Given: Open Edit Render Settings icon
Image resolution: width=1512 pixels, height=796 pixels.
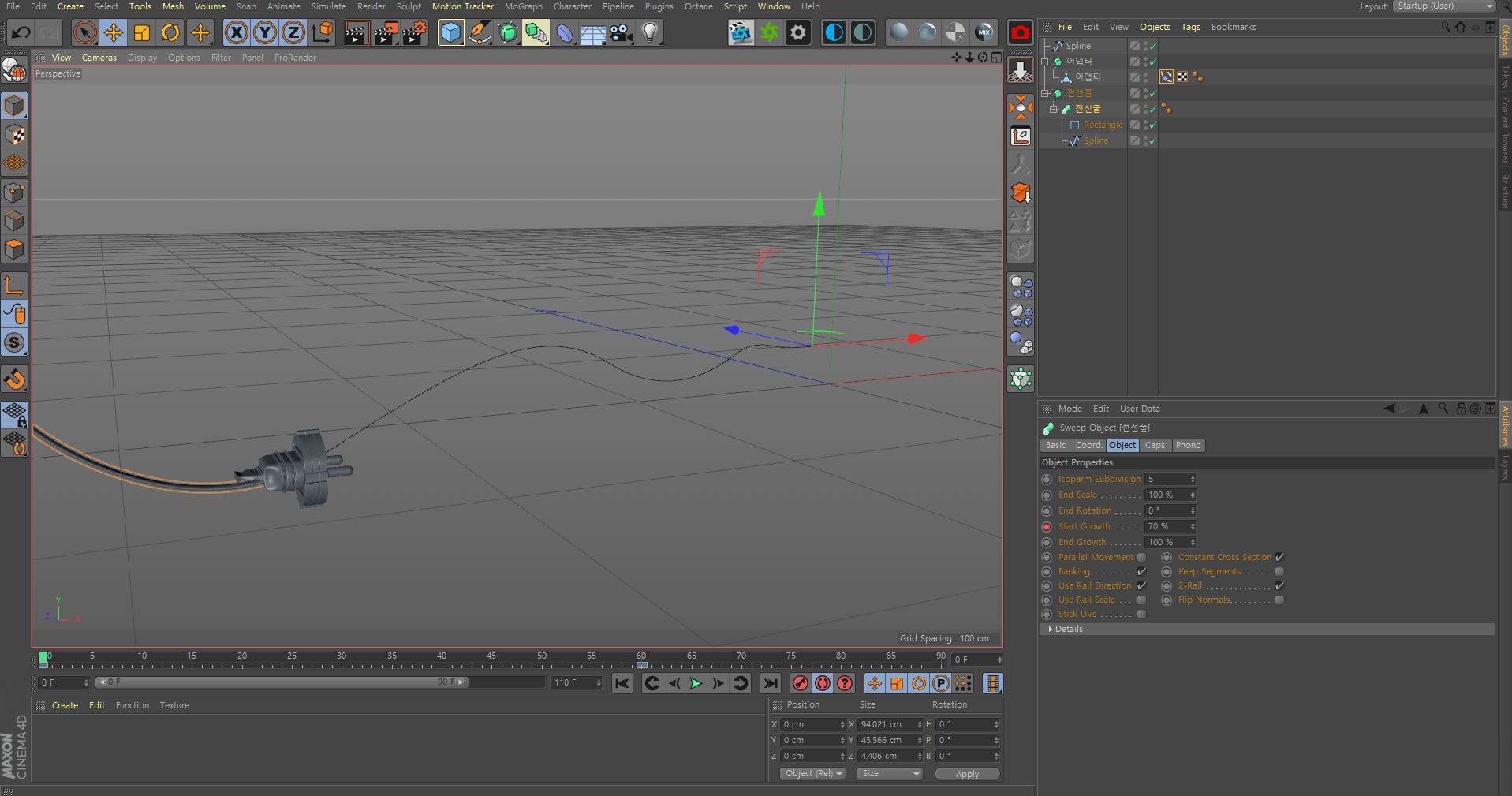Looking at the screenshot, I should pyautogui.click(x=415, y=32).
